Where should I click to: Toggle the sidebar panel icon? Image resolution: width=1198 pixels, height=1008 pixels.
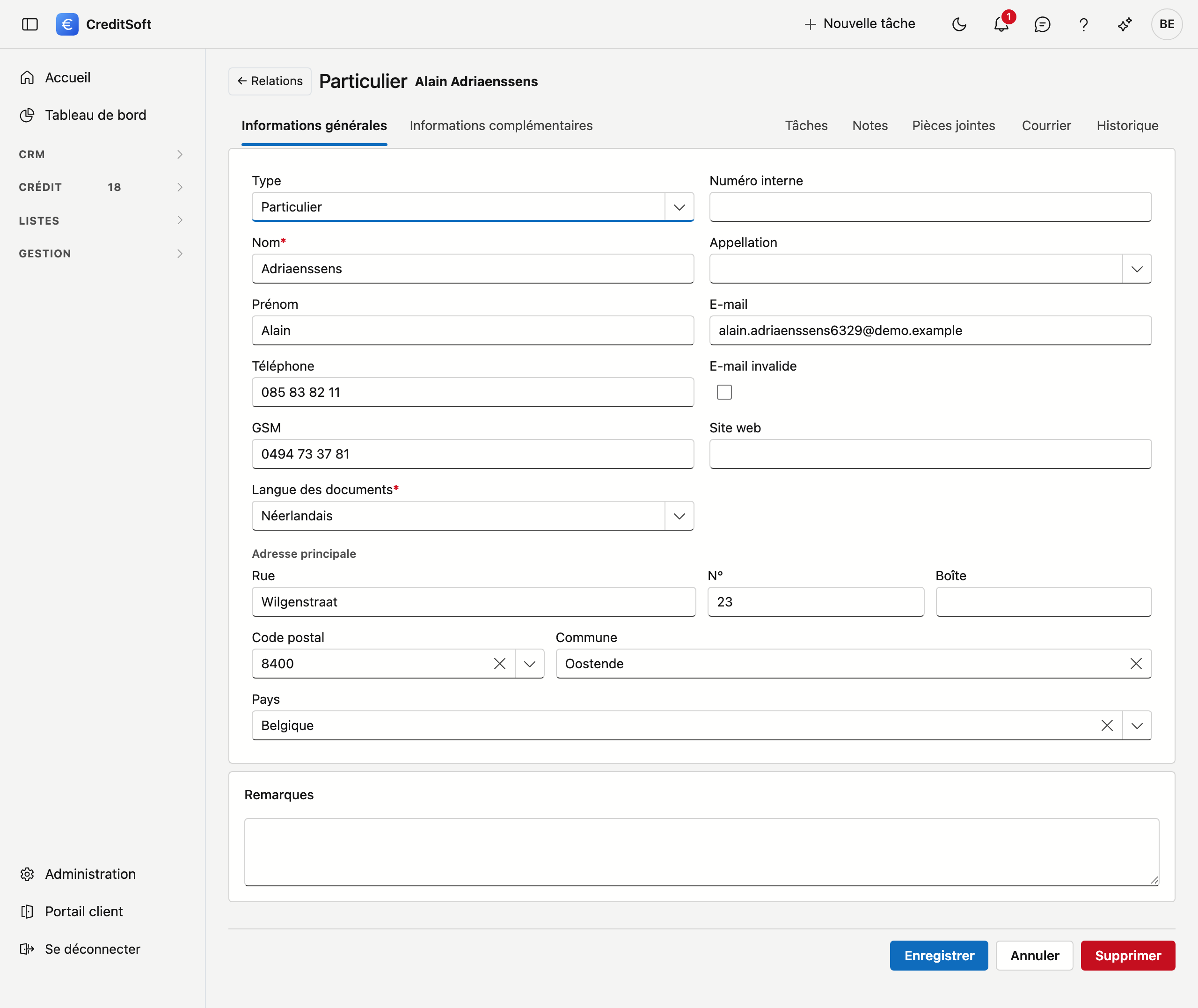point(29,24)
